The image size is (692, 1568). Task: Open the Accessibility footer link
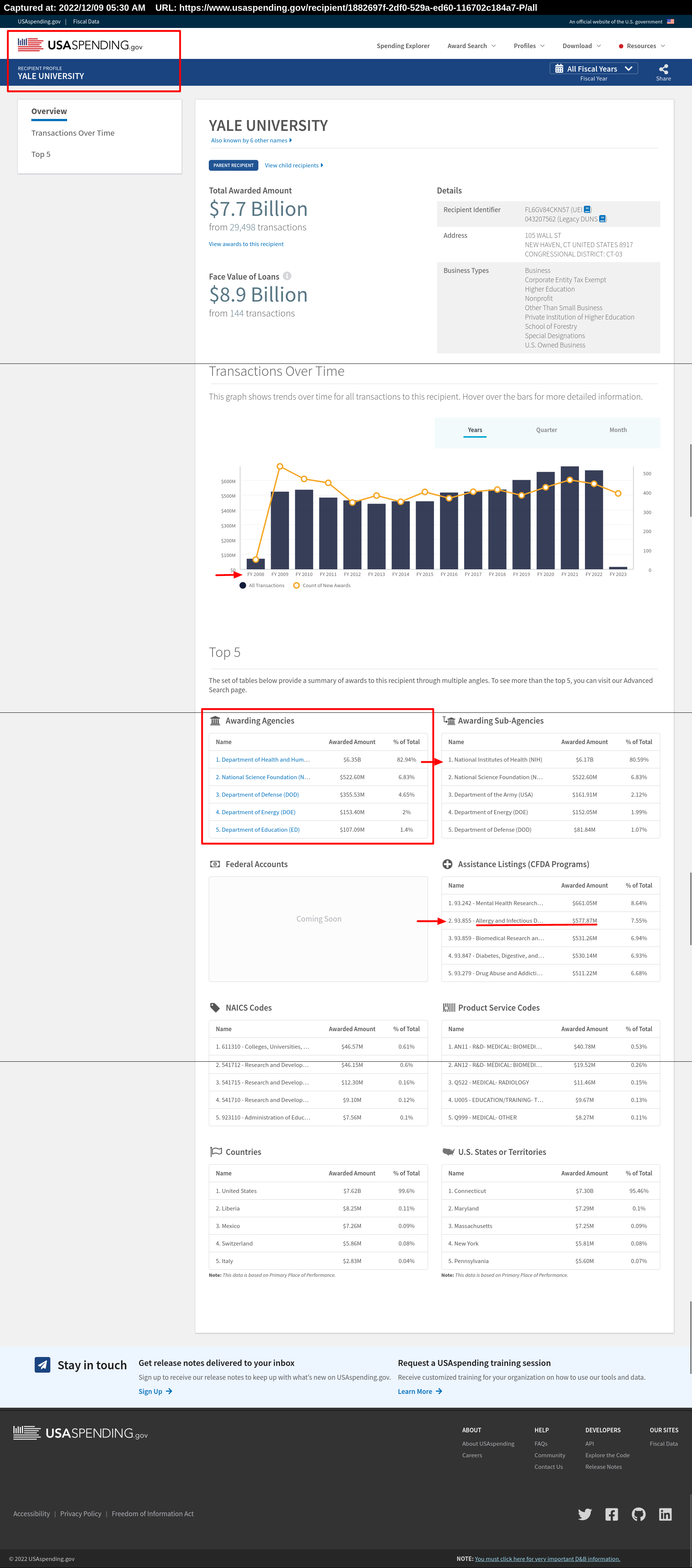pos(32,1514)
